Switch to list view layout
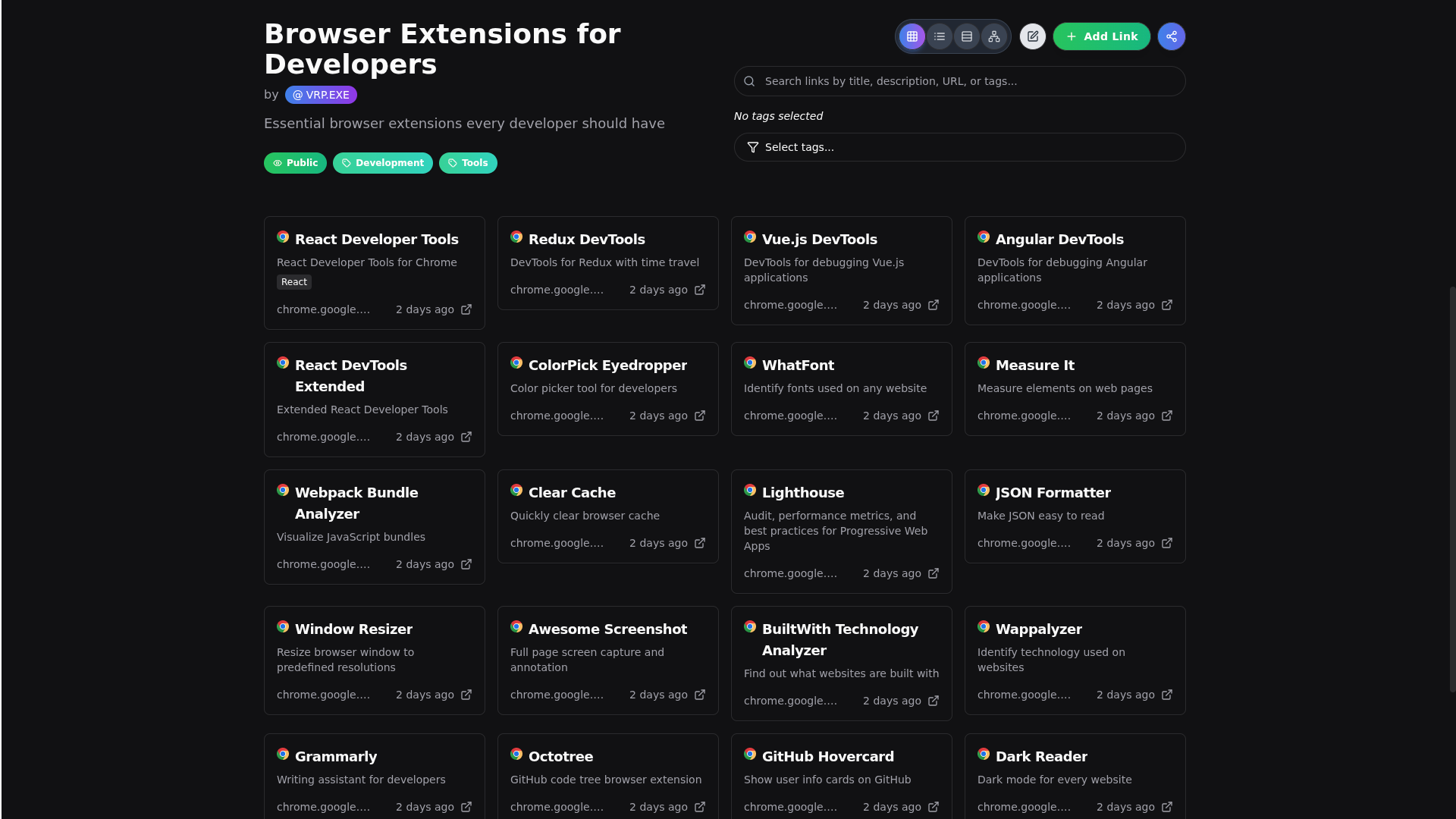The image size is (1456, 819). pyautogui.click(x=940, y=36)
